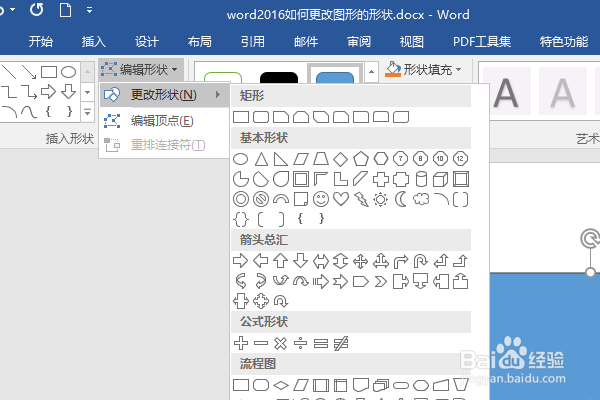Choose the heart shape
Image resolution: width=600 pixels, height=400 pixels.
[x=341, y=199]
